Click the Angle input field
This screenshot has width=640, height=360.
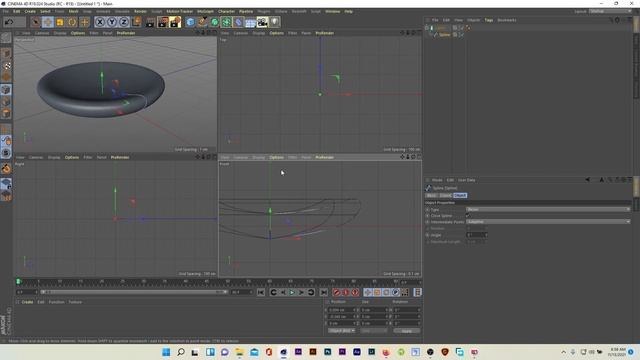(476, 235)
